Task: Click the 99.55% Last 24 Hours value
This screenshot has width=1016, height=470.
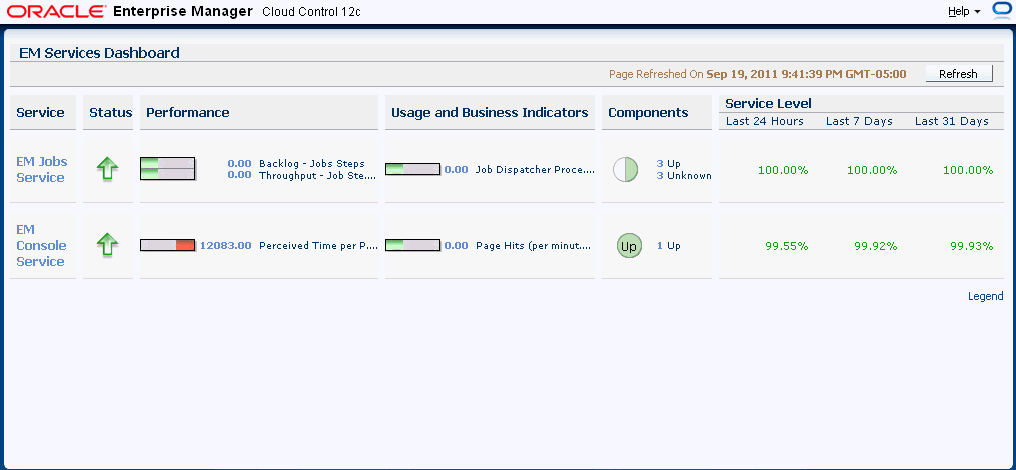Action: coord(787,246)
